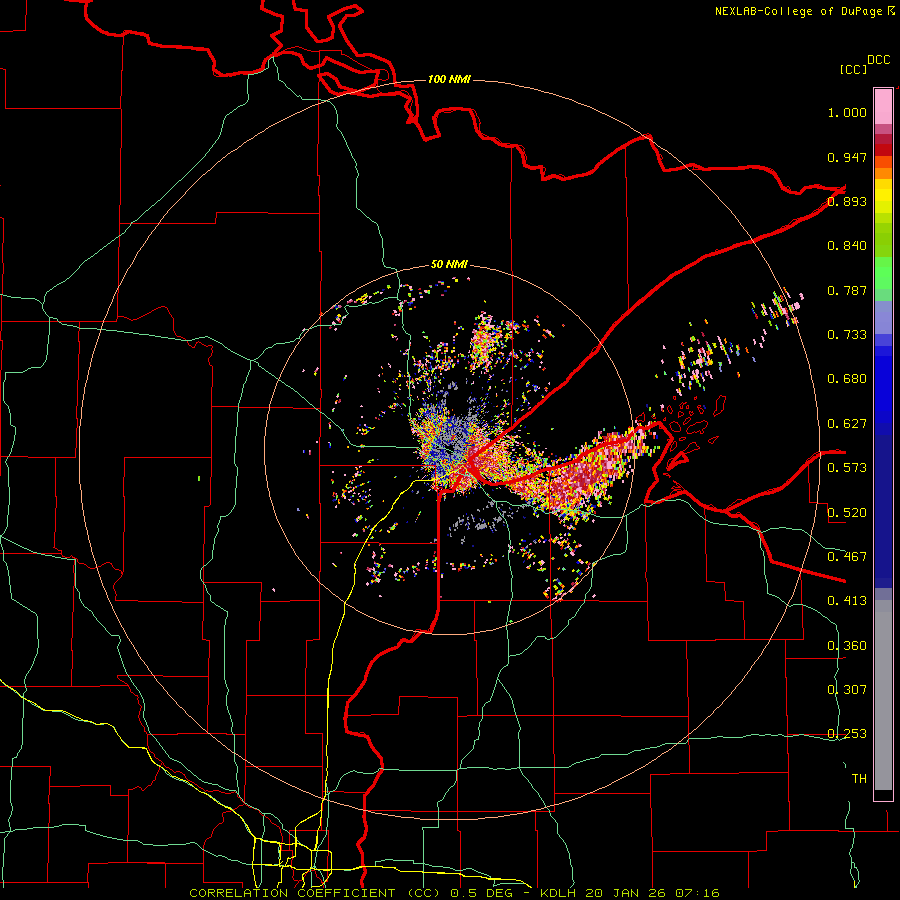The width and height of the screenshot is (900, 900).
Task: Pick the lavender color bar segment
Action: [883, 317]
